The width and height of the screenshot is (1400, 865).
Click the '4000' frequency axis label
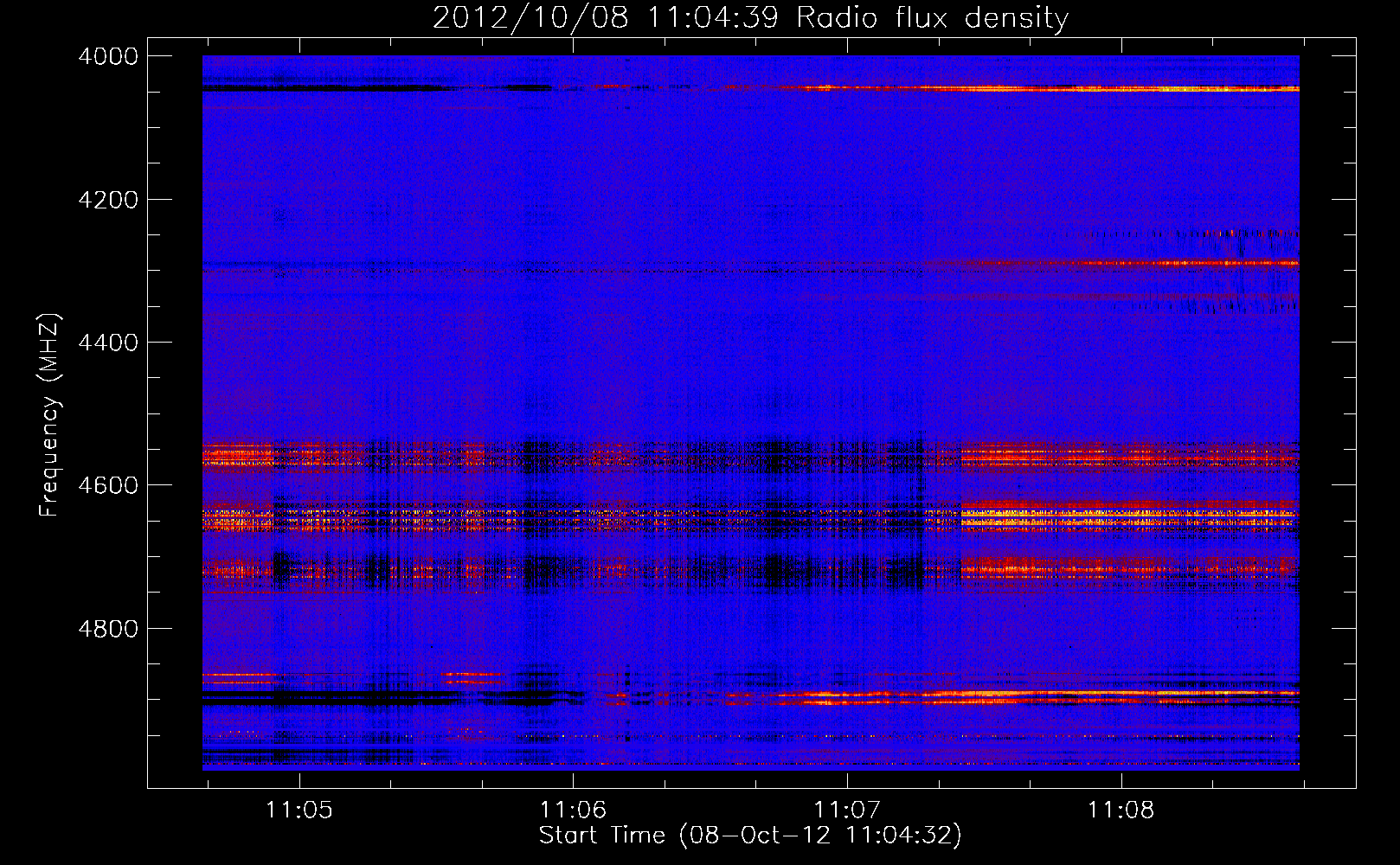108,56
